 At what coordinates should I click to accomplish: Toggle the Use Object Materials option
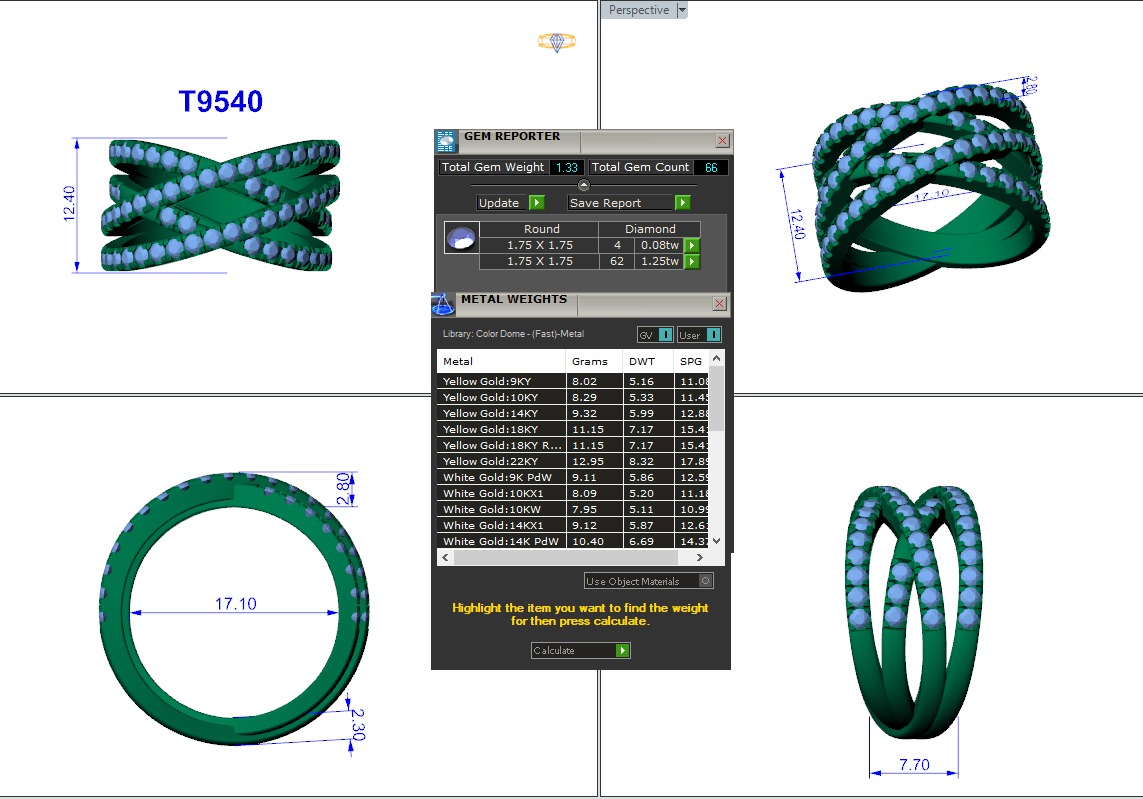[705, 581]
